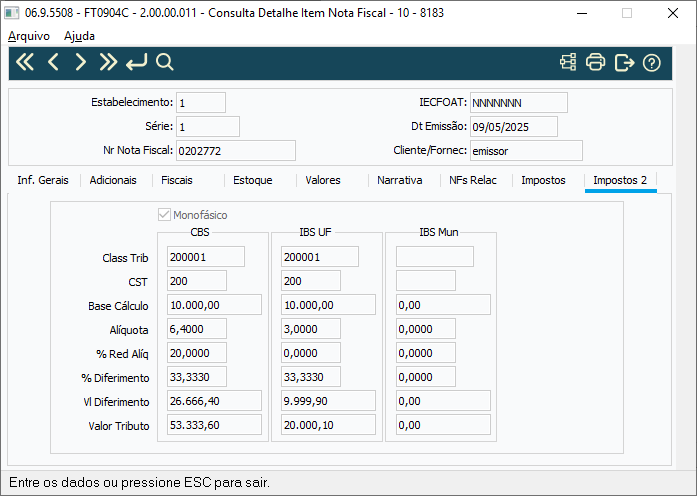Click the IBS Mun group title
The image size is (697, 496).
click(x=439, y=232)
